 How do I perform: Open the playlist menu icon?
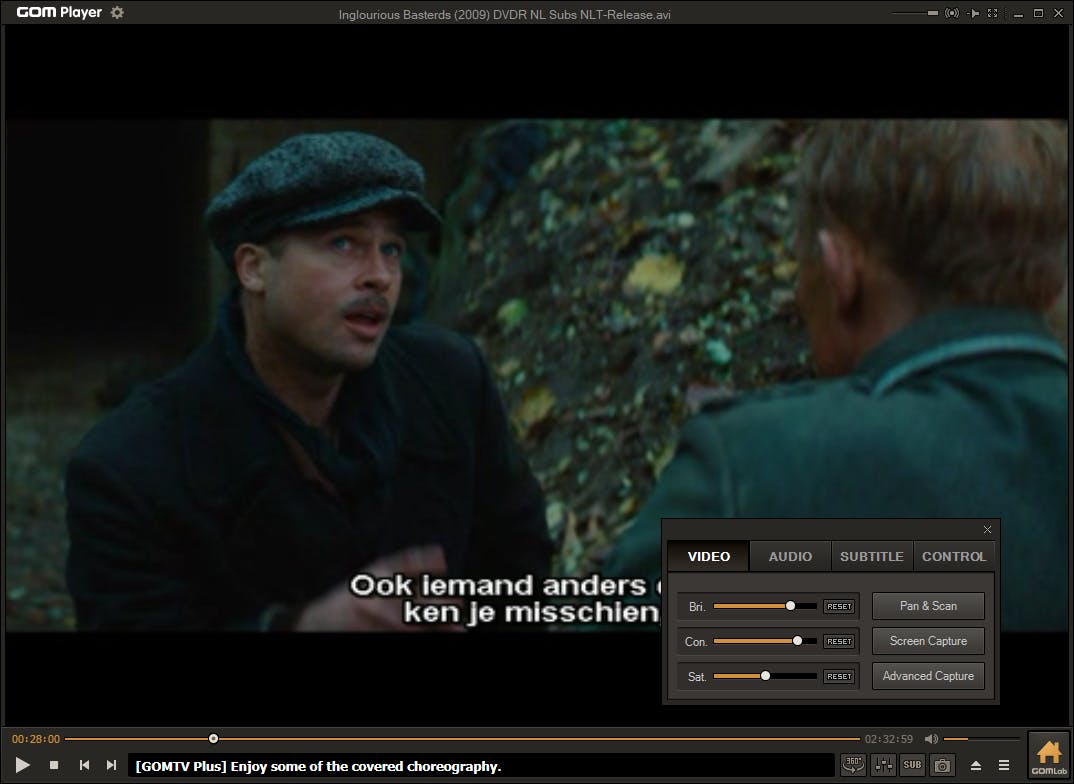tap(1004, 765)
